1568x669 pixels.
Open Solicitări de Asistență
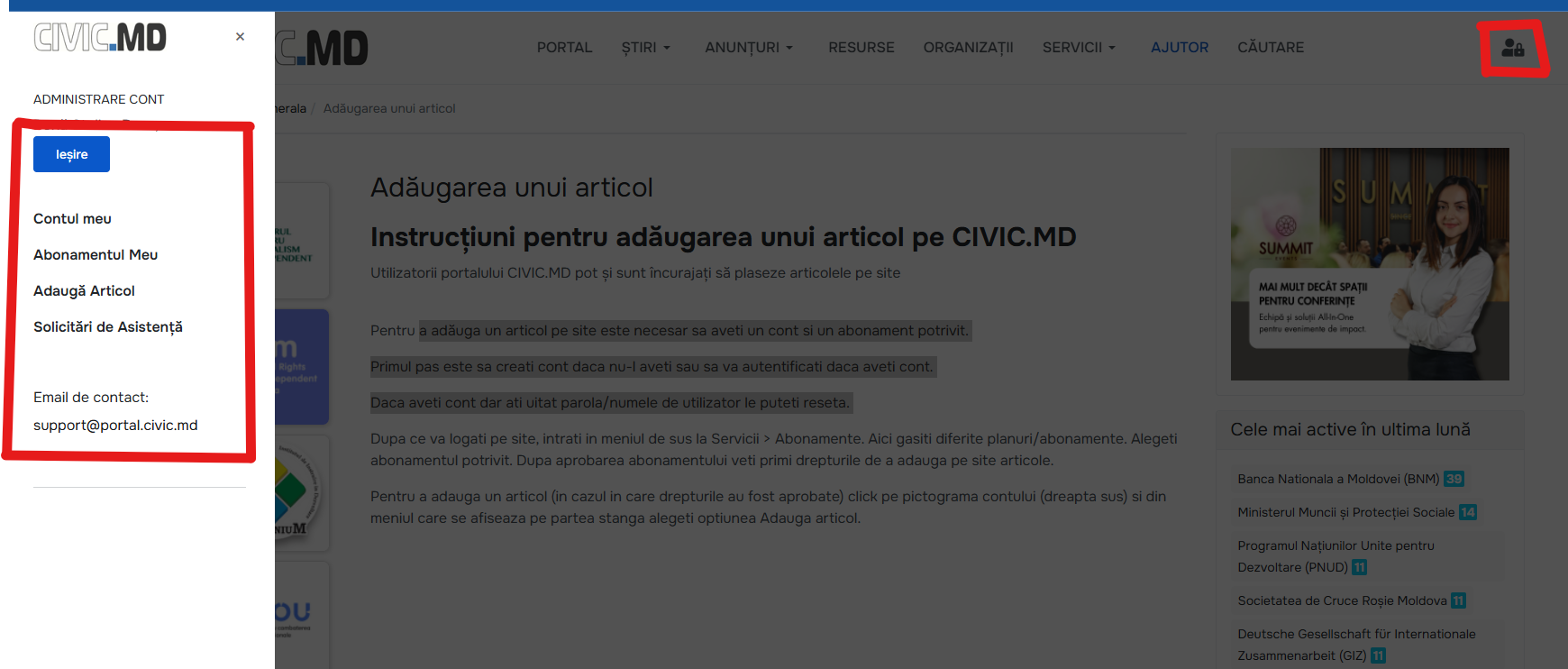coord(108,327)
